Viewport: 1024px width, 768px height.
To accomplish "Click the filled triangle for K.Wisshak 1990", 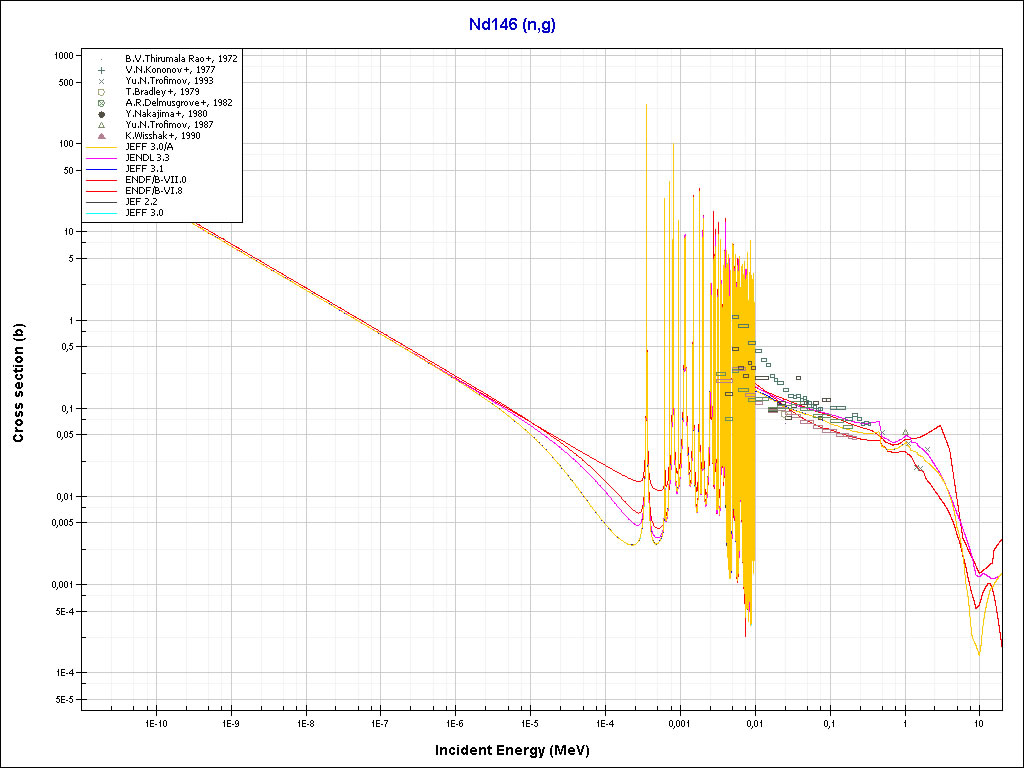I will coord(102,136).
